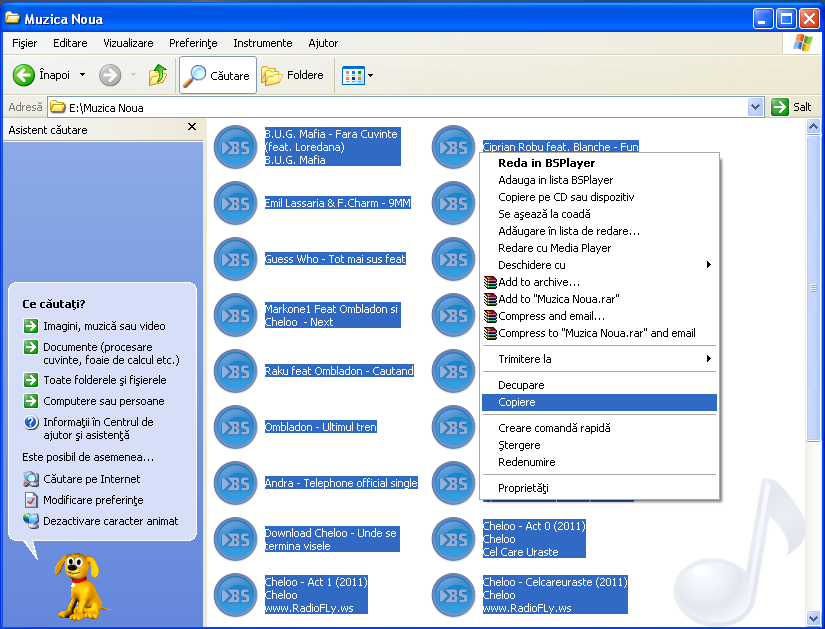Screen dimensions: 825x629
Task: Click the green Înapoi back arrow icon
Action: (x=24, y=75)
